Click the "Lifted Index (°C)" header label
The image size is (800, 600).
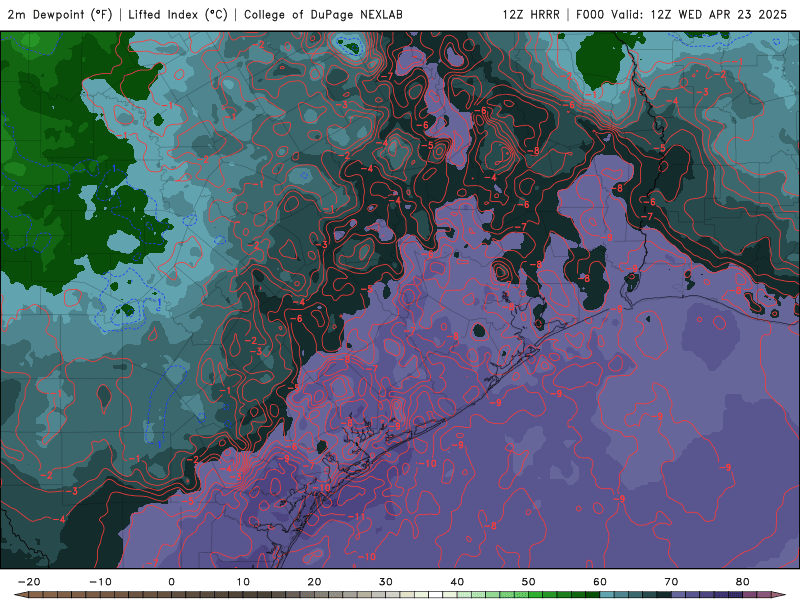coord(178,15)
